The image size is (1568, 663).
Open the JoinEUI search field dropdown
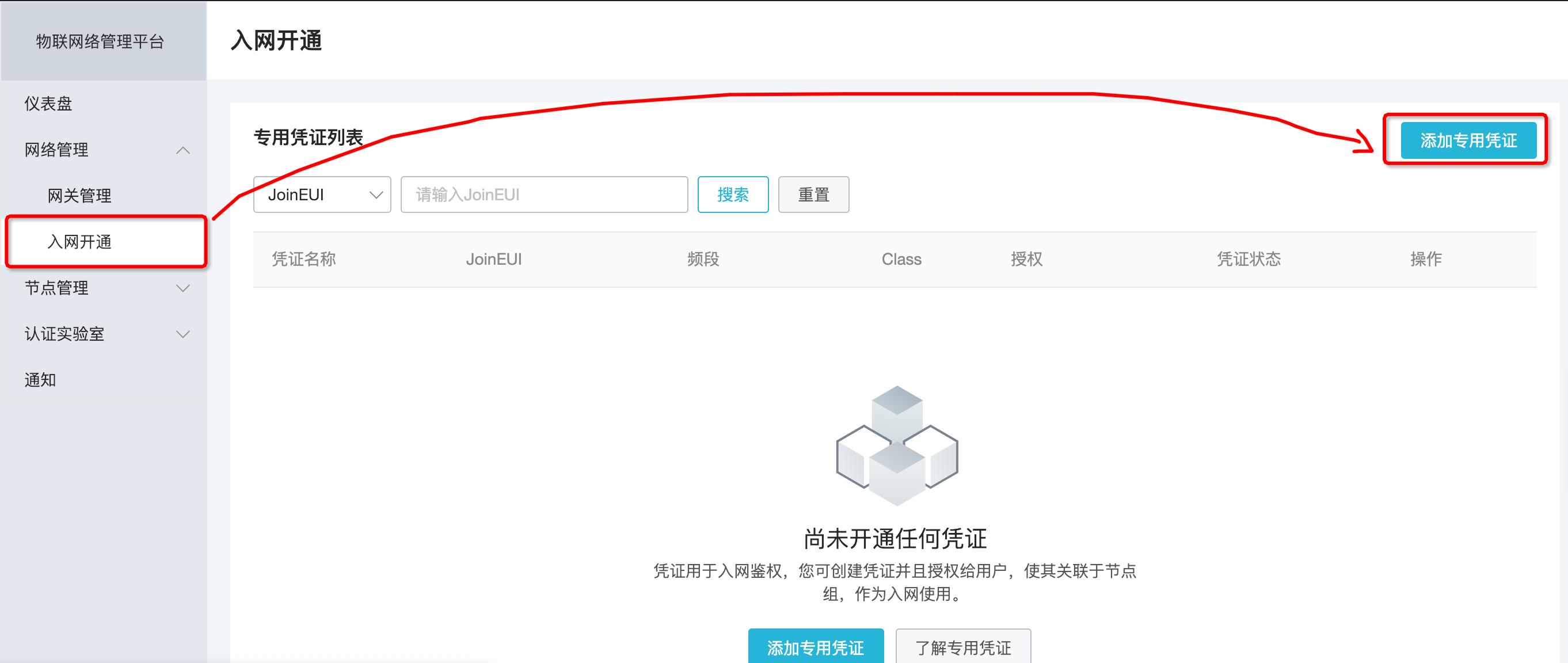(x=321, y=194)
